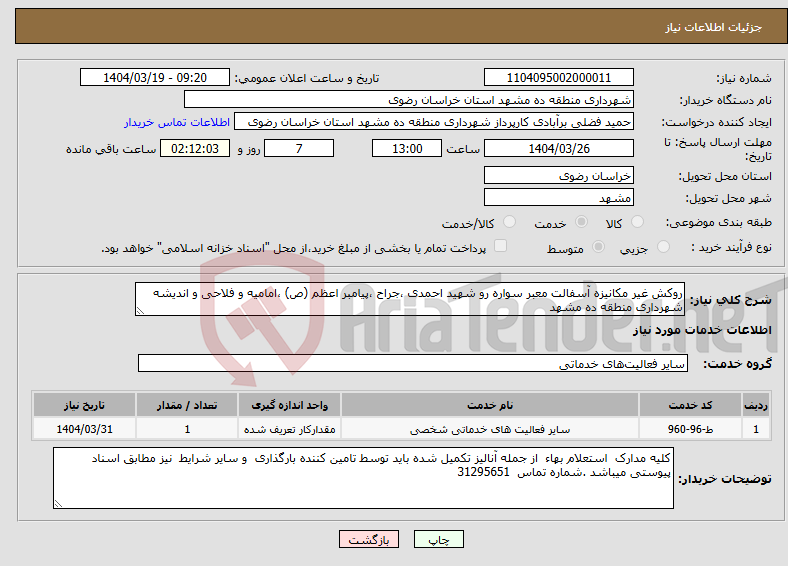Click service code cell ط-96-960
Viewport: 788px width, 566px height.
(x=690, y=429)
